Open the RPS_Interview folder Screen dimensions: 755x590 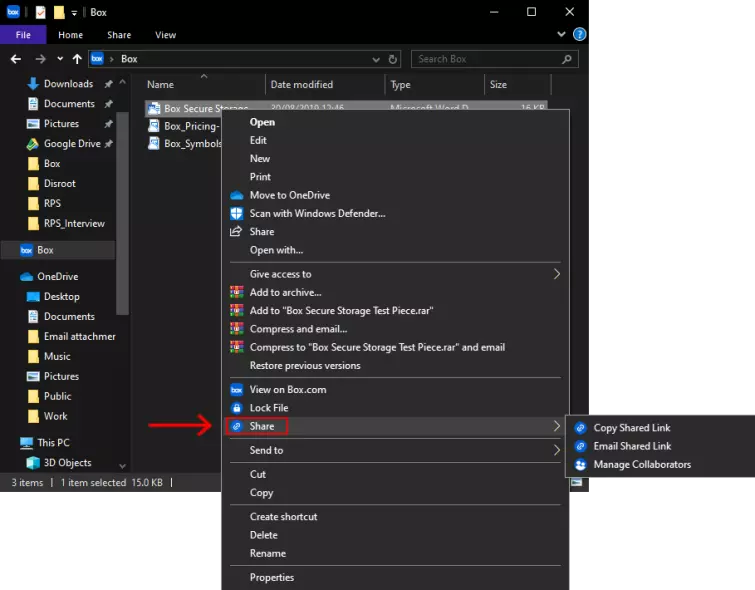pos(74,223)
